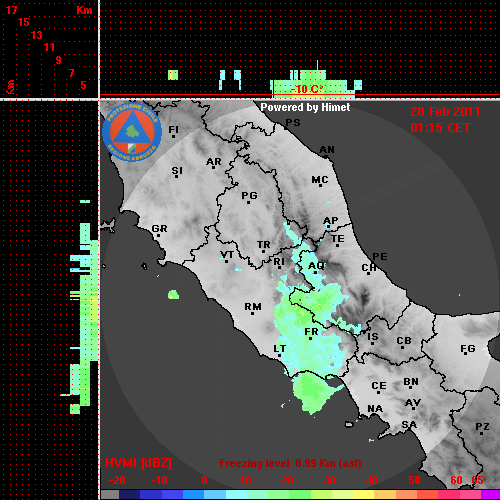Click the '11' km altitude scale label
Image resolution: width=500 pixels, height=500 pixels.
(49, 47)
